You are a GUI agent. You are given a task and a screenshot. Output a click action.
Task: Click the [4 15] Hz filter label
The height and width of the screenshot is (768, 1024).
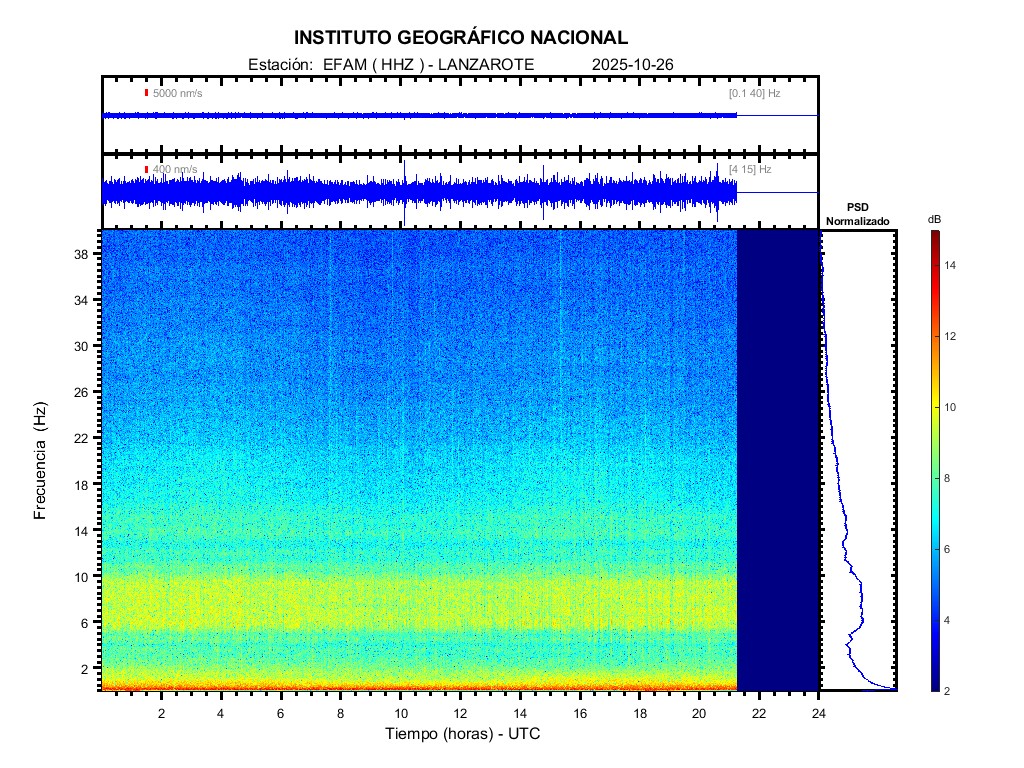tap(750, 169)
